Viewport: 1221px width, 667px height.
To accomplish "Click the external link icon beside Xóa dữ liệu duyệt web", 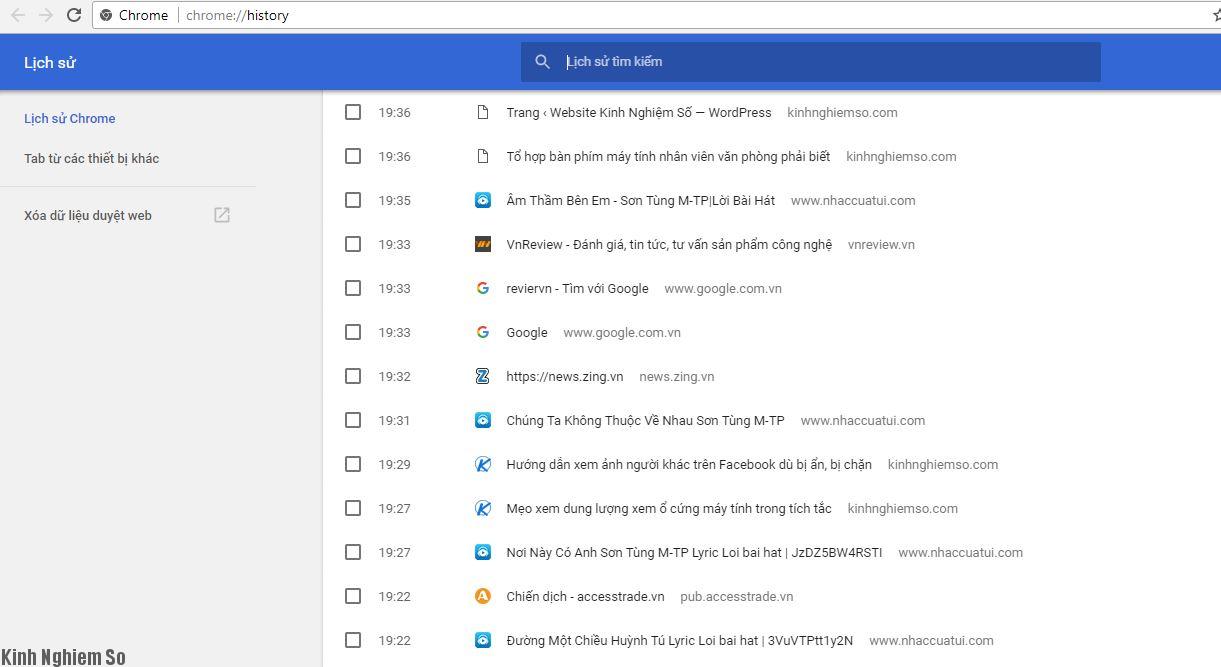I will [222, 215].
